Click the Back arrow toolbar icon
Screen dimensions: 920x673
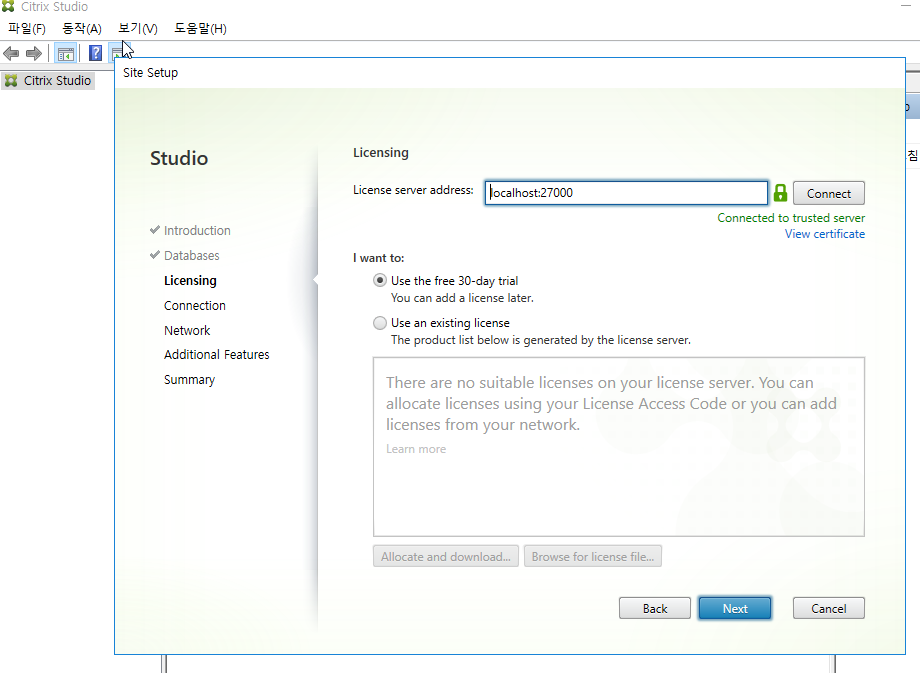11,53
